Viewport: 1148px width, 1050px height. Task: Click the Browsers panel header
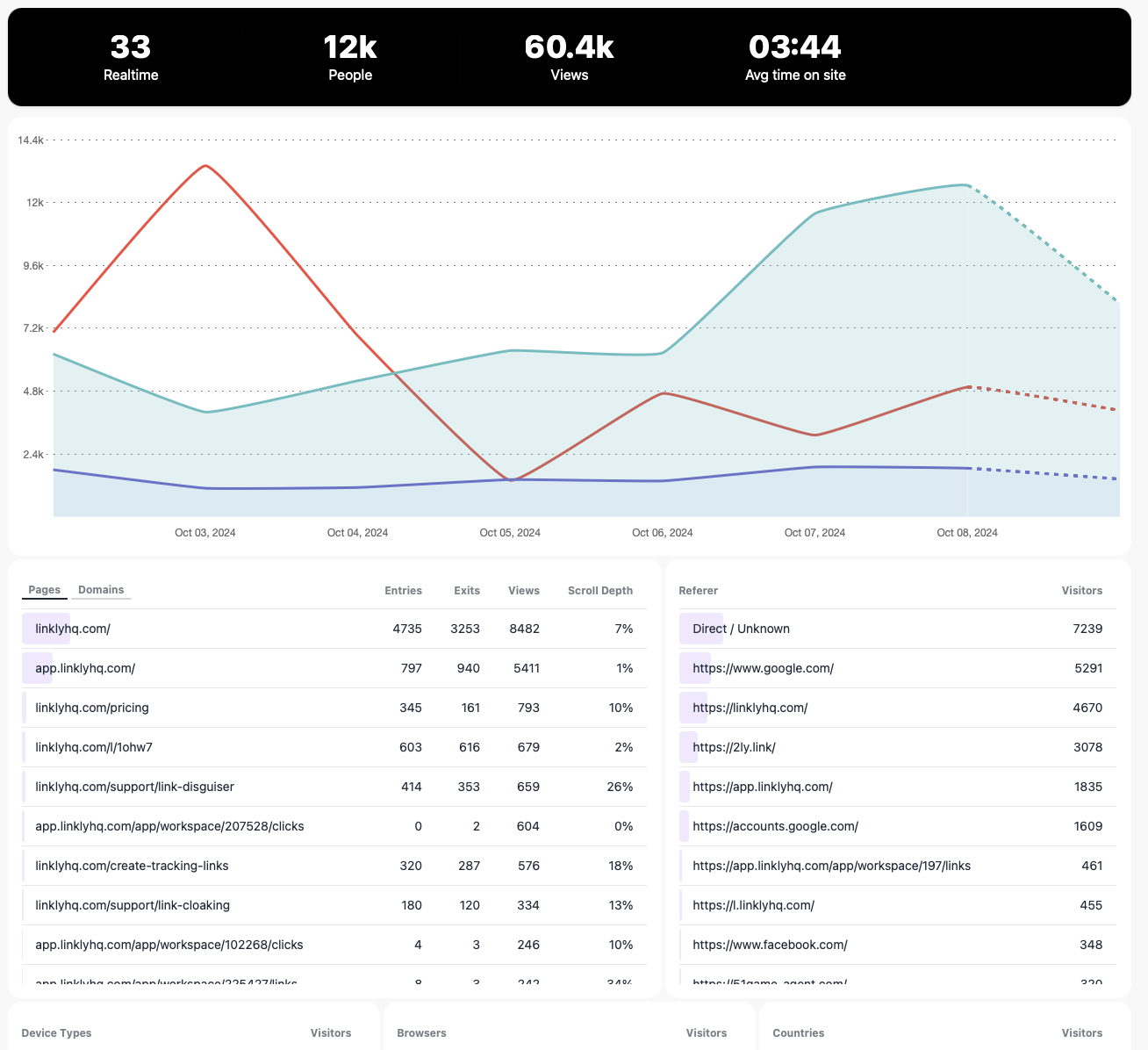(421, 1033)
